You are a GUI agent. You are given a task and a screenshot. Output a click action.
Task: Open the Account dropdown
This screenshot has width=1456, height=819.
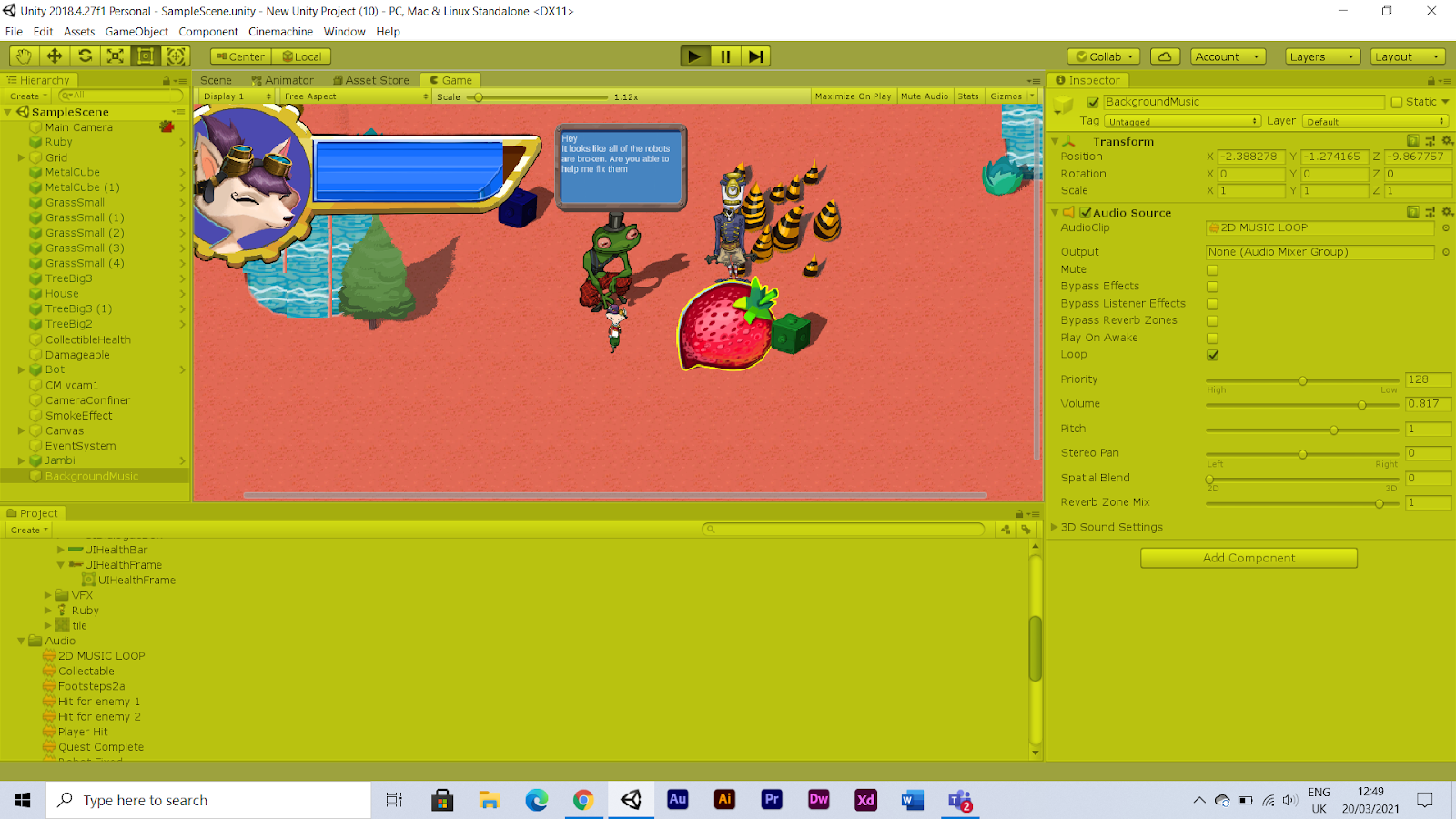tap(1228, 56)
